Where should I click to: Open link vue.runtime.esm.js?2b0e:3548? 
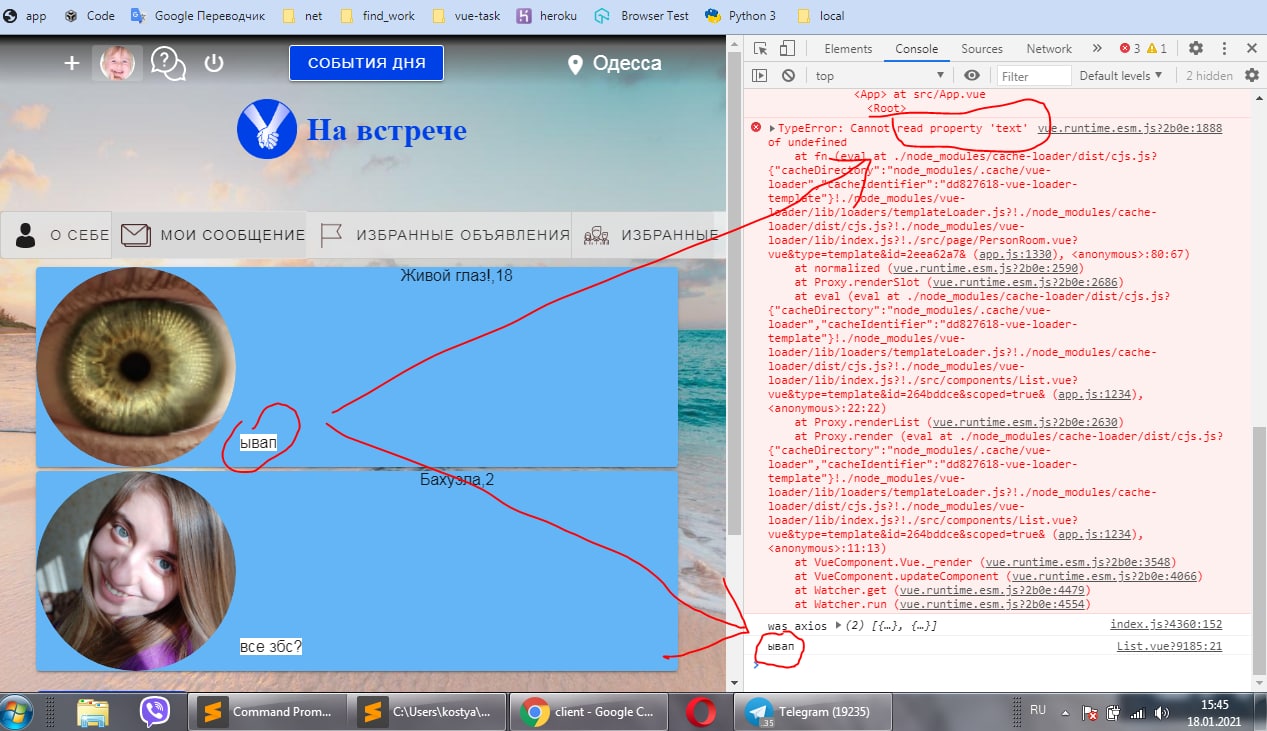(x=1080, y=562)
